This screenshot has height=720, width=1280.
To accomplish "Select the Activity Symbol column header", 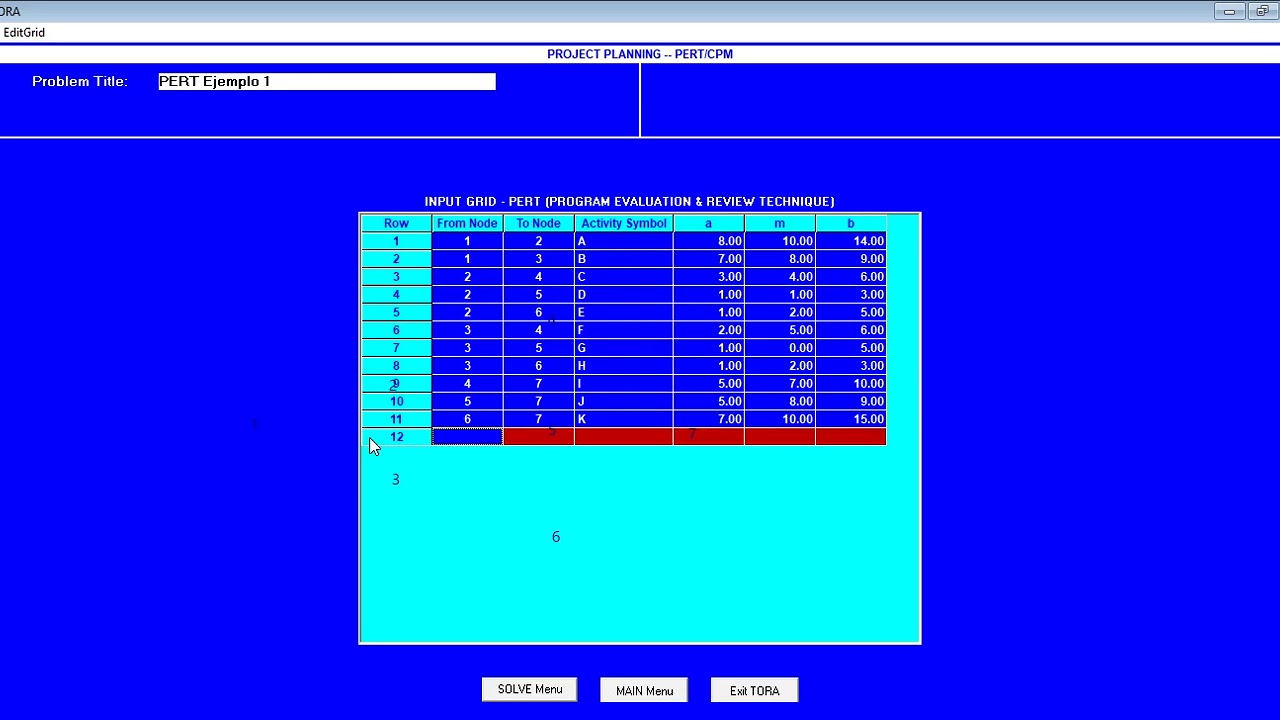I will click(x=623, y=223).
